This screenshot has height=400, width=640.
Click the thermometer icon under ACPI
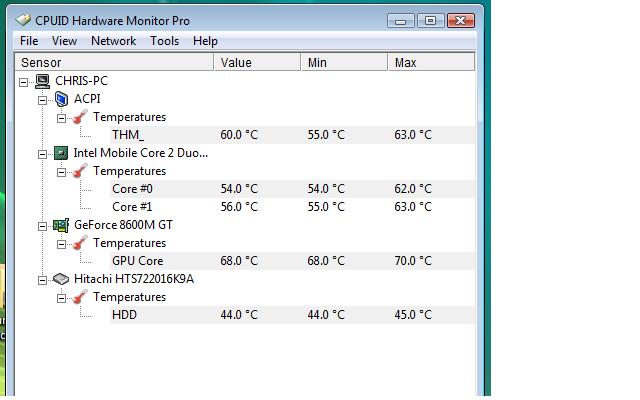[80, 117]
